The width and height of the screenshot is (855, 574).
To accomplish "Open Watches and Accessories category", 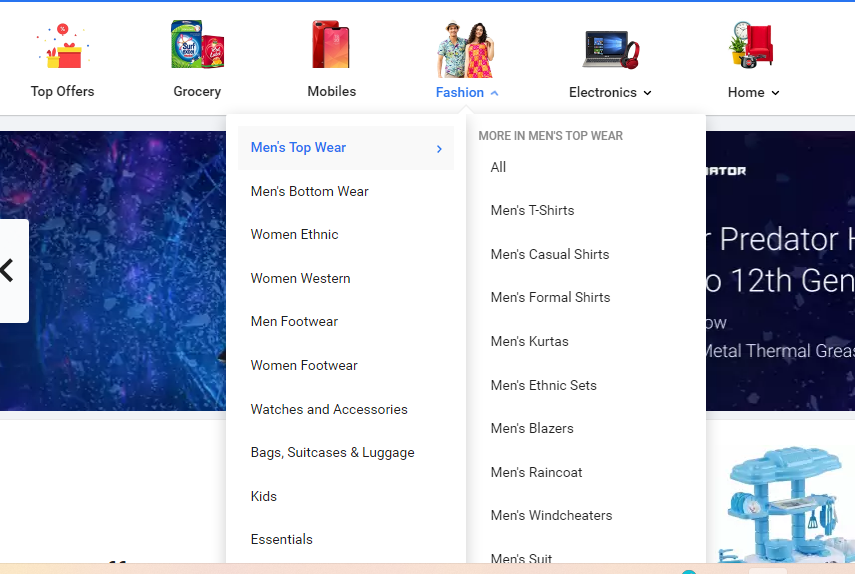I will [x=329, y=409].
